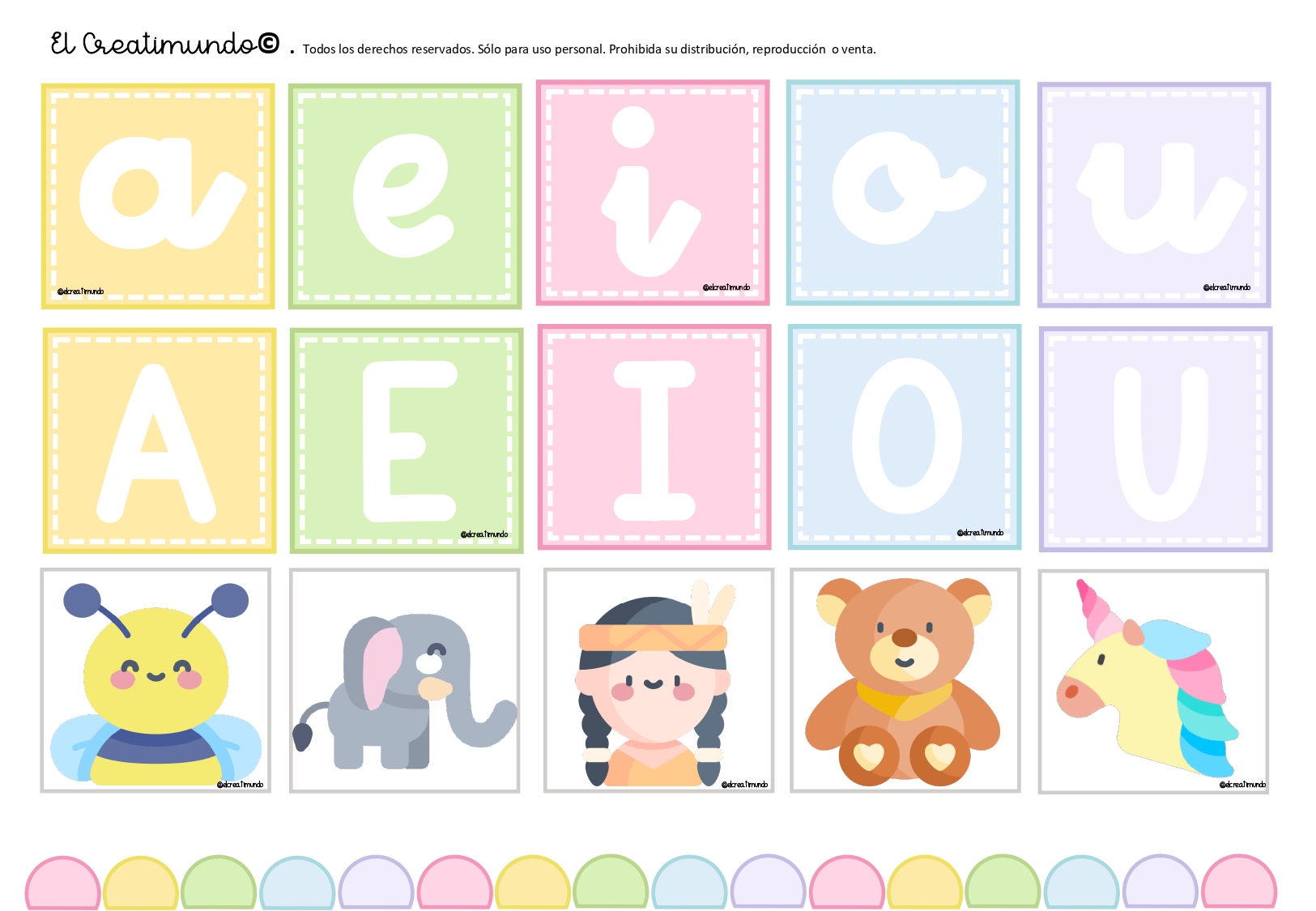Select the teddy bear picture card
Viewport: 1316px width, 911px height.
pyautogui.click(x=905, y=680)
